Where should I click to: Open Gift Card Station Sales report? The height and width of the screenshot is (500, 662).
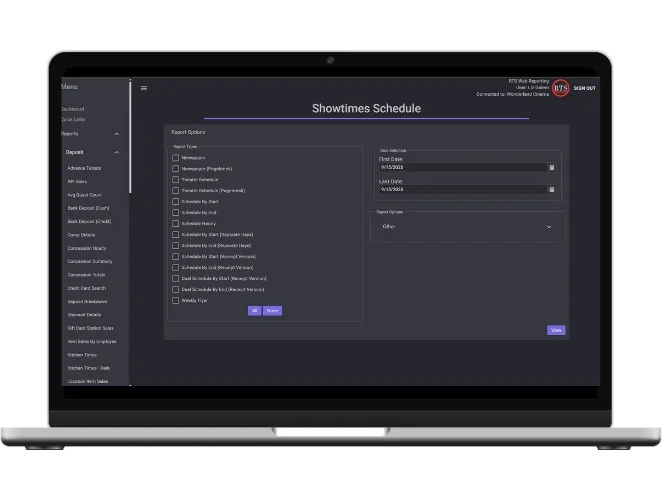point(90,328)
